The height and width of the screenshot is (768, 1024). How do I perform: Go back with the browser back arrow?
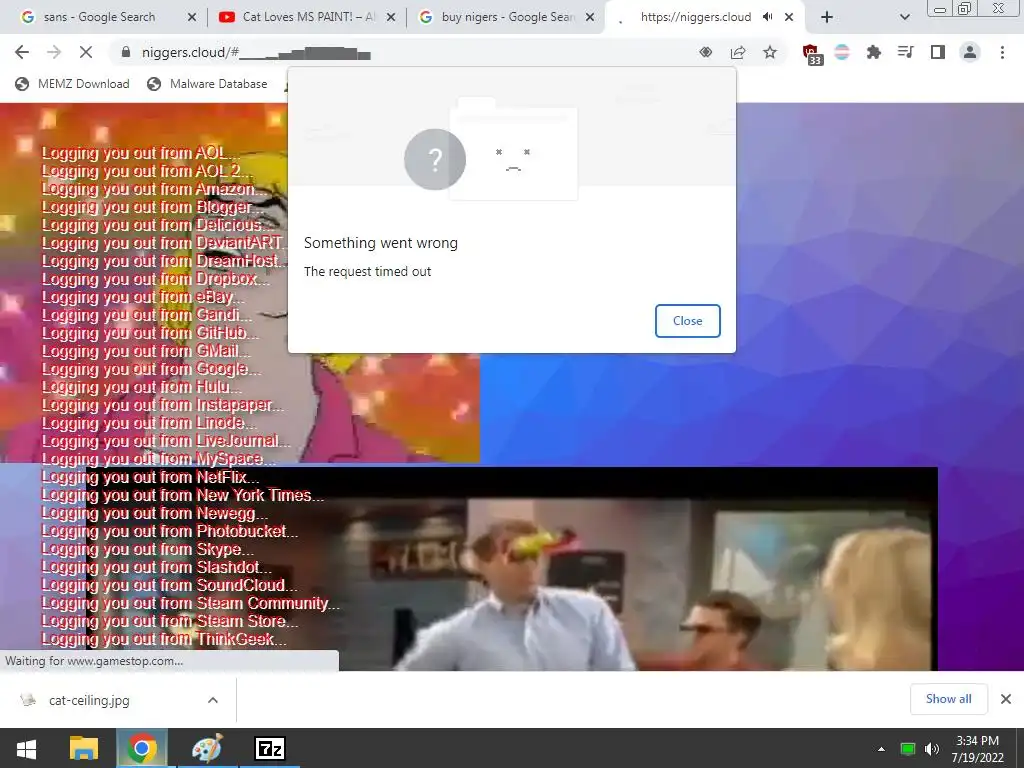pyautogui.click(x=22, y=52)
